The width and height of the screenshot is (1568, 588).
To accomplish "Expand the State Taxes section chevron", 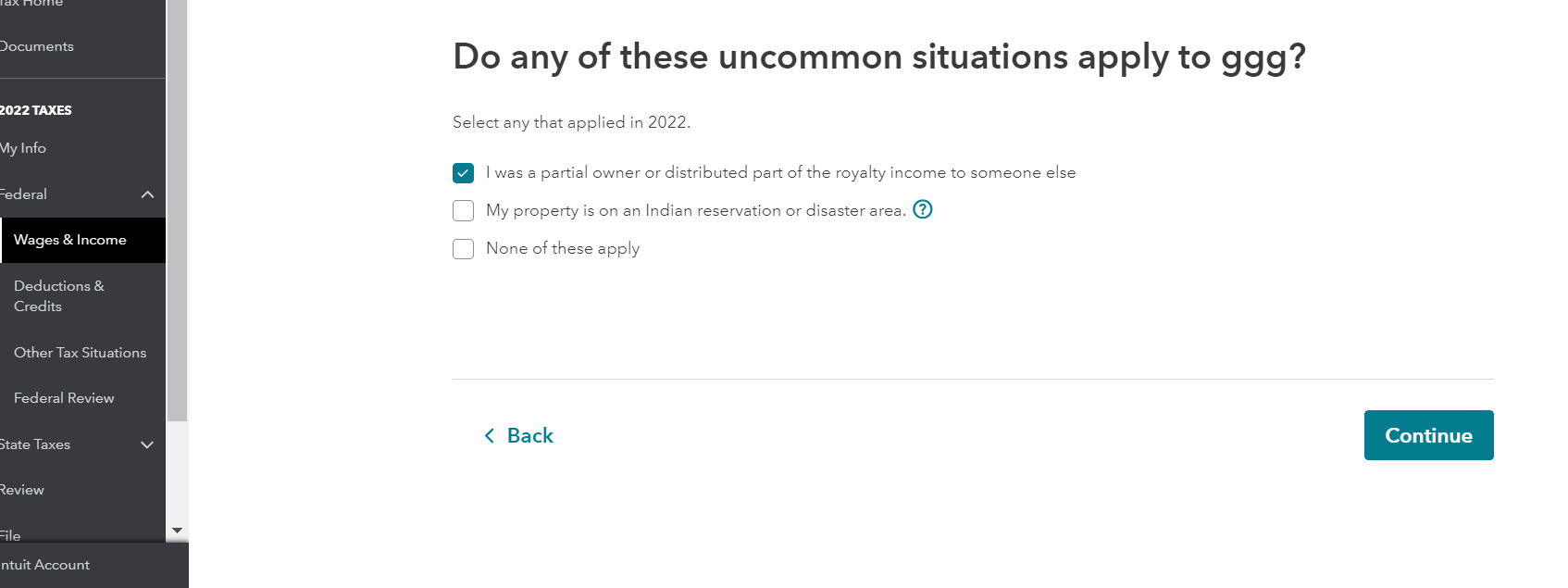I will pos(147,444).
